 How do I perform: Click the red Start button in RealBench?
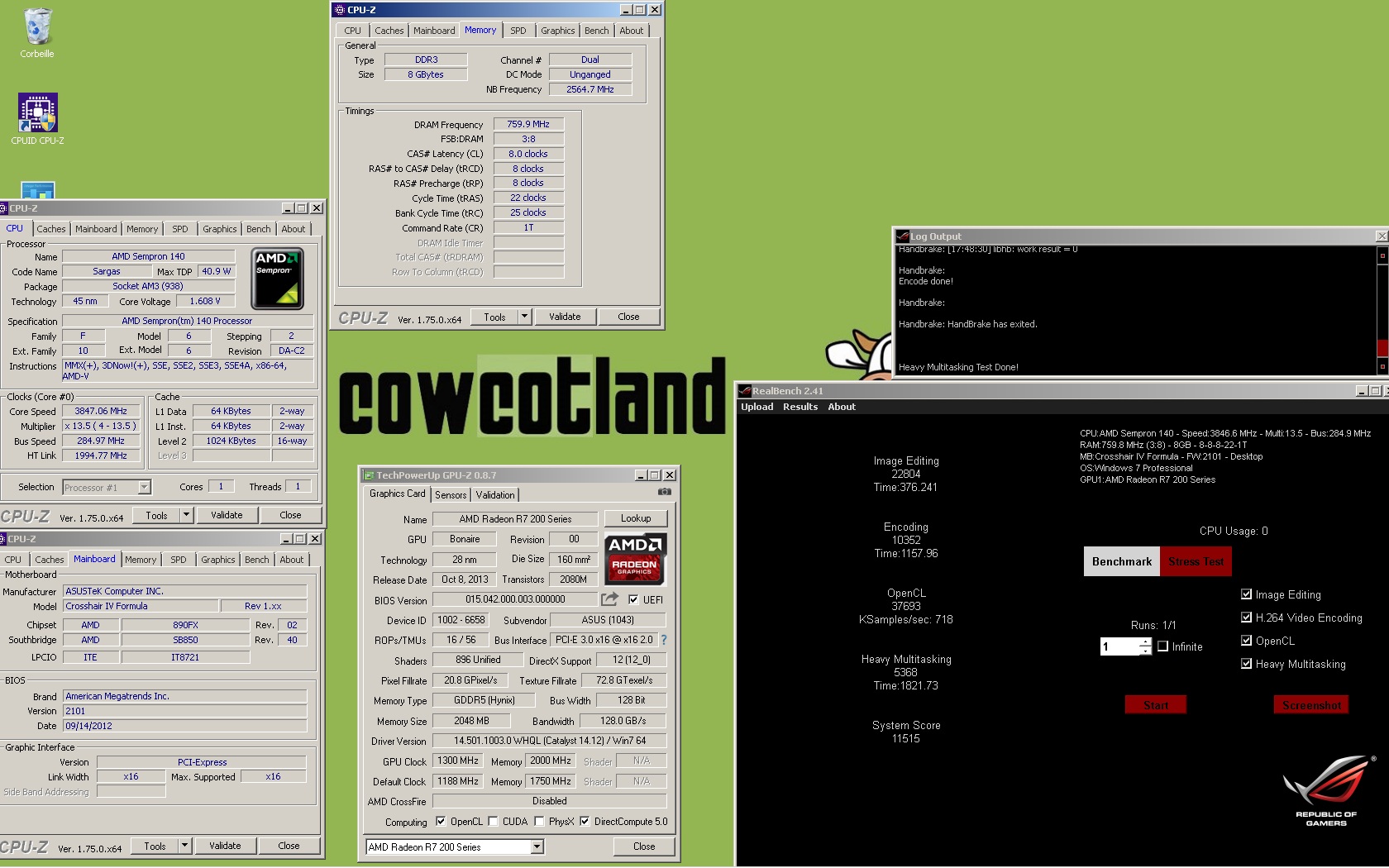pyautogui.click(x=1156, y=704)
